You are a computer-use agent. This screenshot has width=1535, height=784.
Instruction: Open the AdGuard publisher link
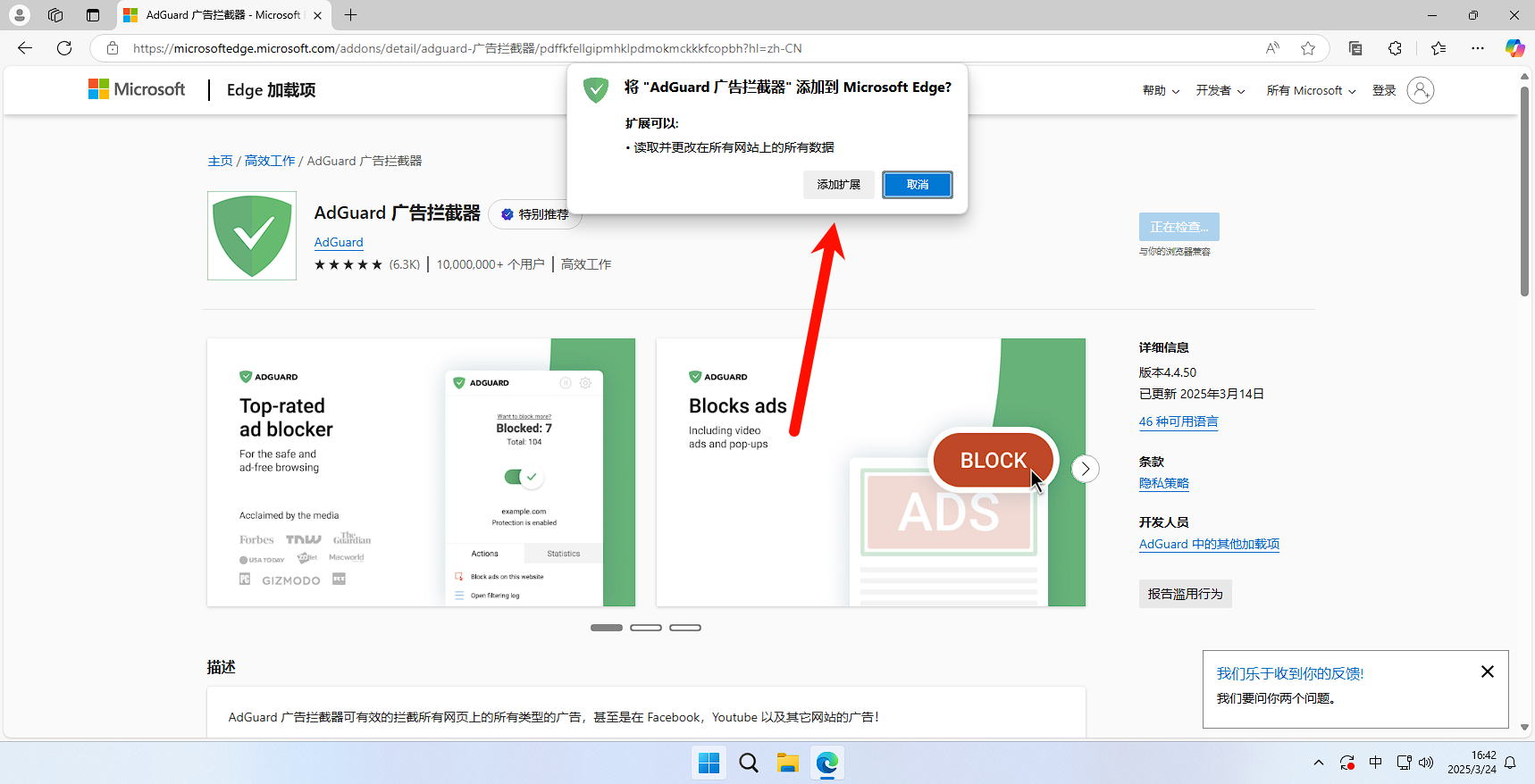(x=339, y=242)
